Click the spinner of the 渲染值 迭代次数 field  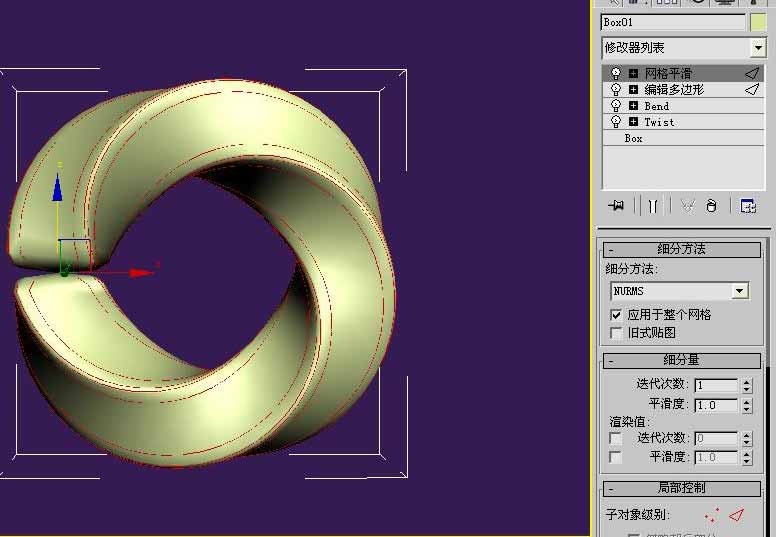point(747,439)
